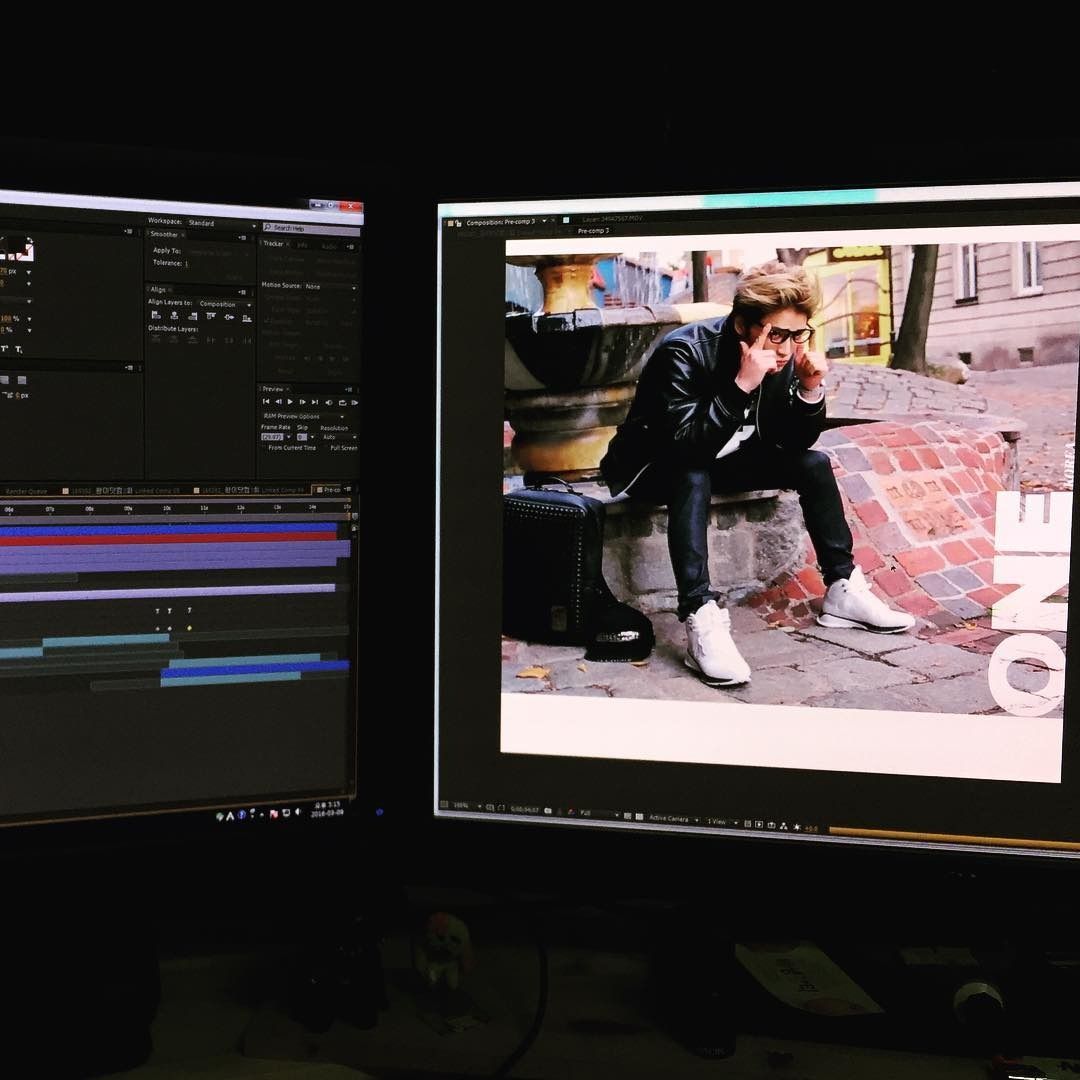Open the Render Queue tab

pos(27,491)
